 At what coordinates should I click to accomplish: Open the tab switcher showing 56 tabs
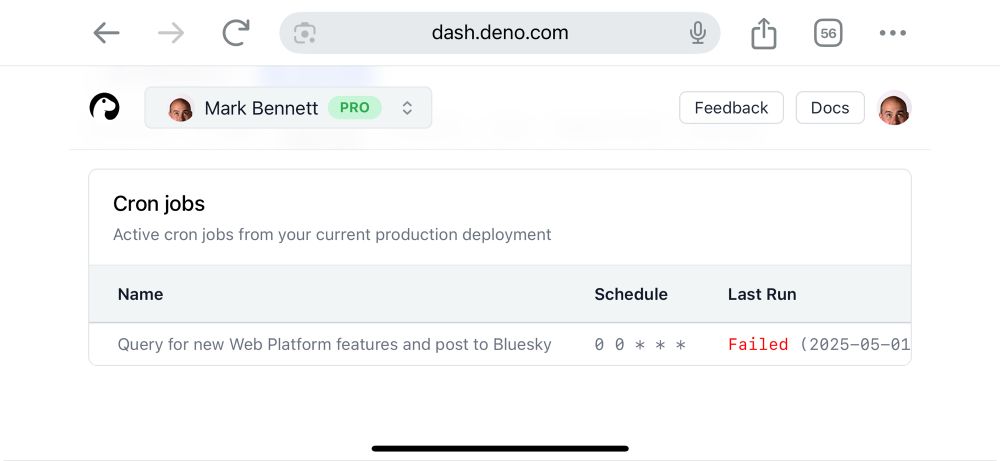[828, 33]
